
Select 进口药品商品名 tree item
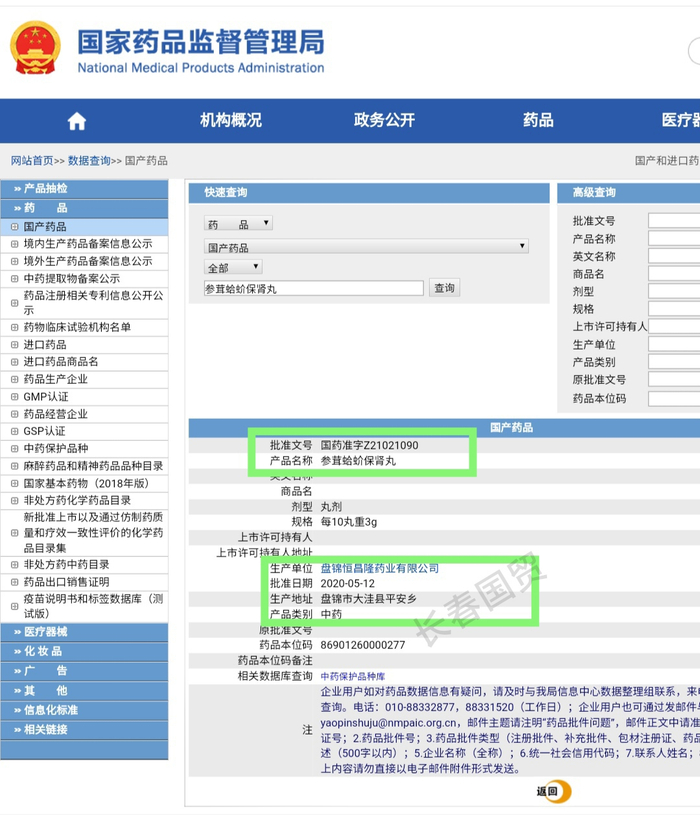[x=61, y=362]
